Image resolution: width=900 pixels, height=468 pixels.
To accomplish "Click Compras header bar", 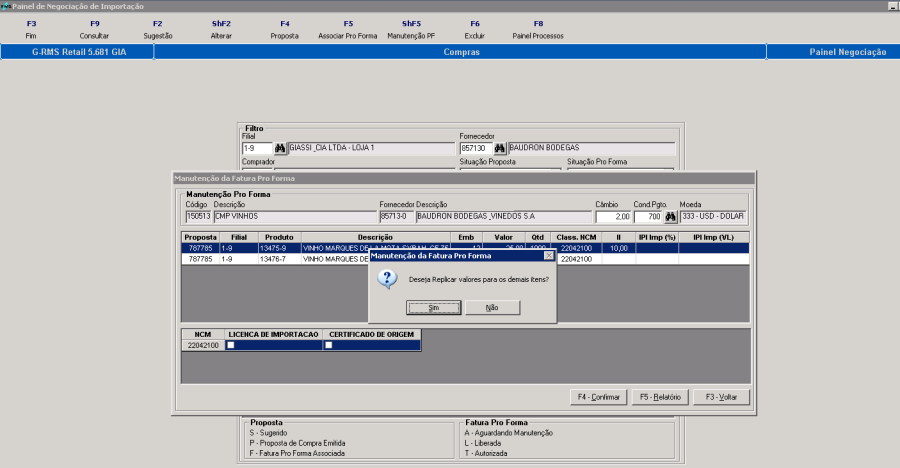I will (461, 52).
